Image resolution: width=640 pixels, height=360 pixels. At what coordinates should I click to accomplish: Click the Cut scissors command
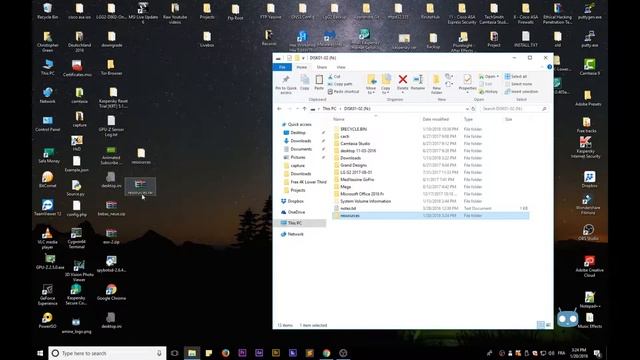[x=334, y=76]
